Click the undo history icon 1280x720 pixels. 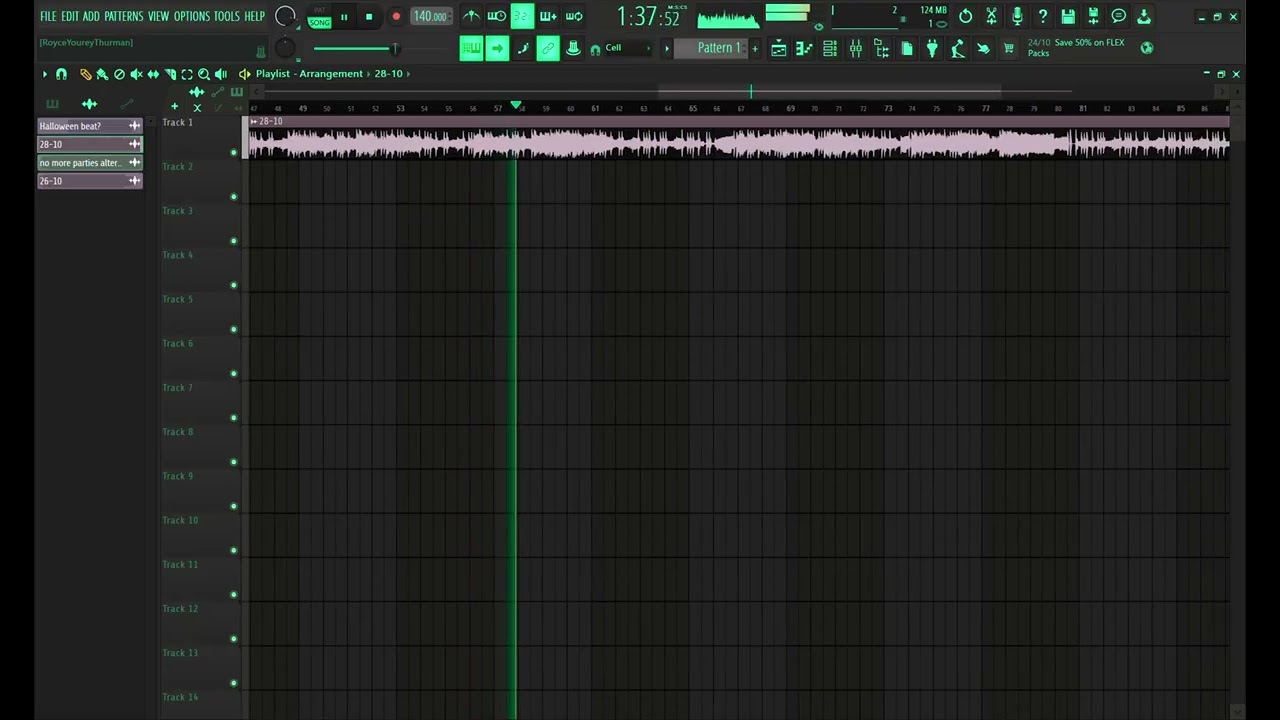(965, 16)
